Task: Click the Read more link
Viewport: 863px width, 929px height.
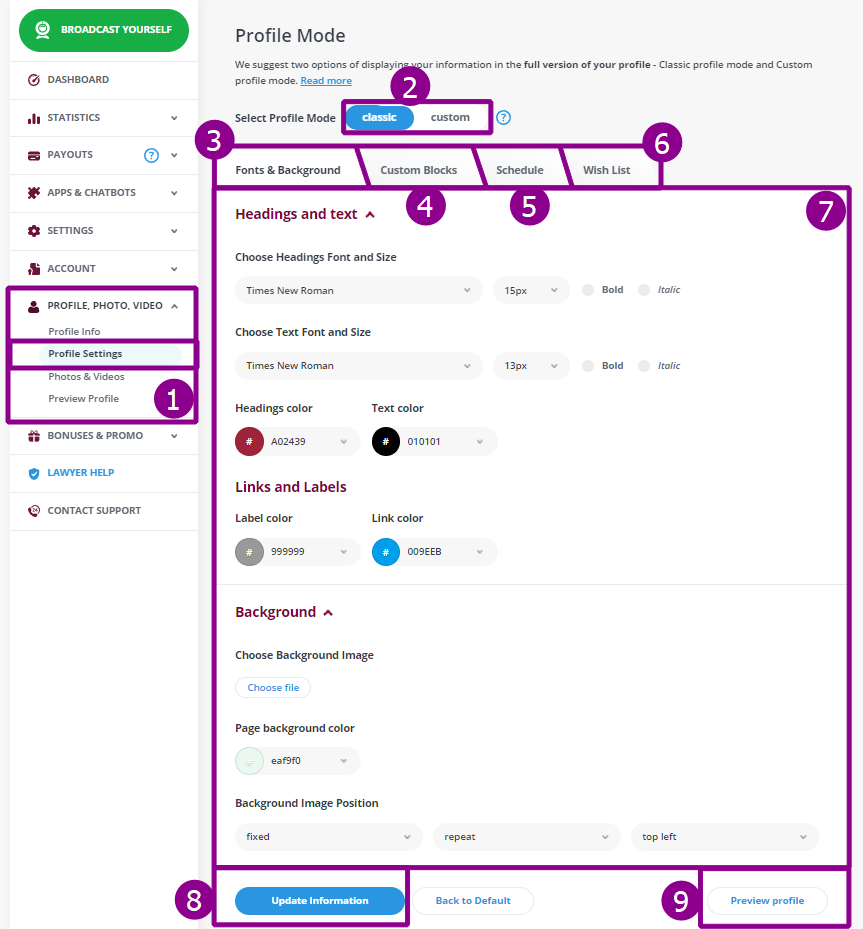Action: point(326,81)
